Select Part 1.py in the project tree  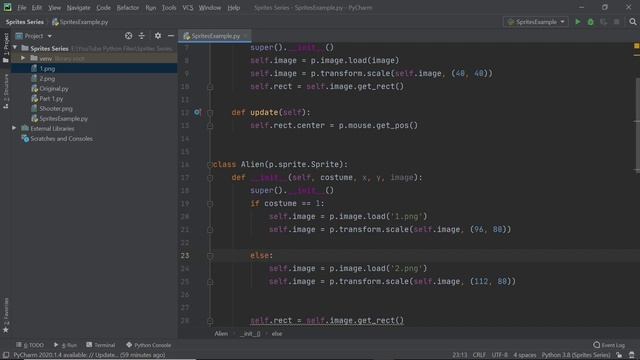51,98
